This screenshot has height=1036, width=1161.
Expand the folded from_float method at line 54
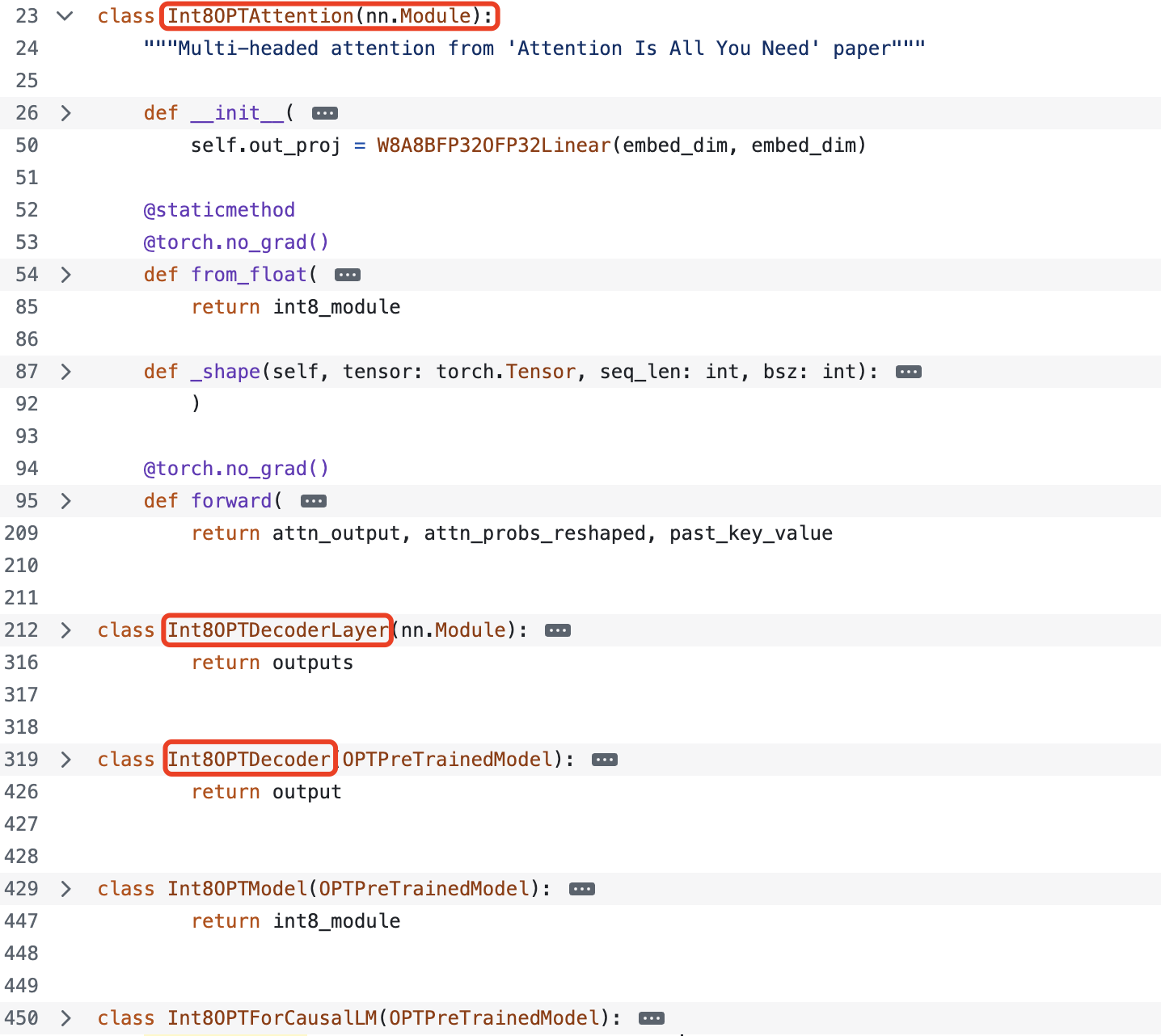[x=65, y=275]
